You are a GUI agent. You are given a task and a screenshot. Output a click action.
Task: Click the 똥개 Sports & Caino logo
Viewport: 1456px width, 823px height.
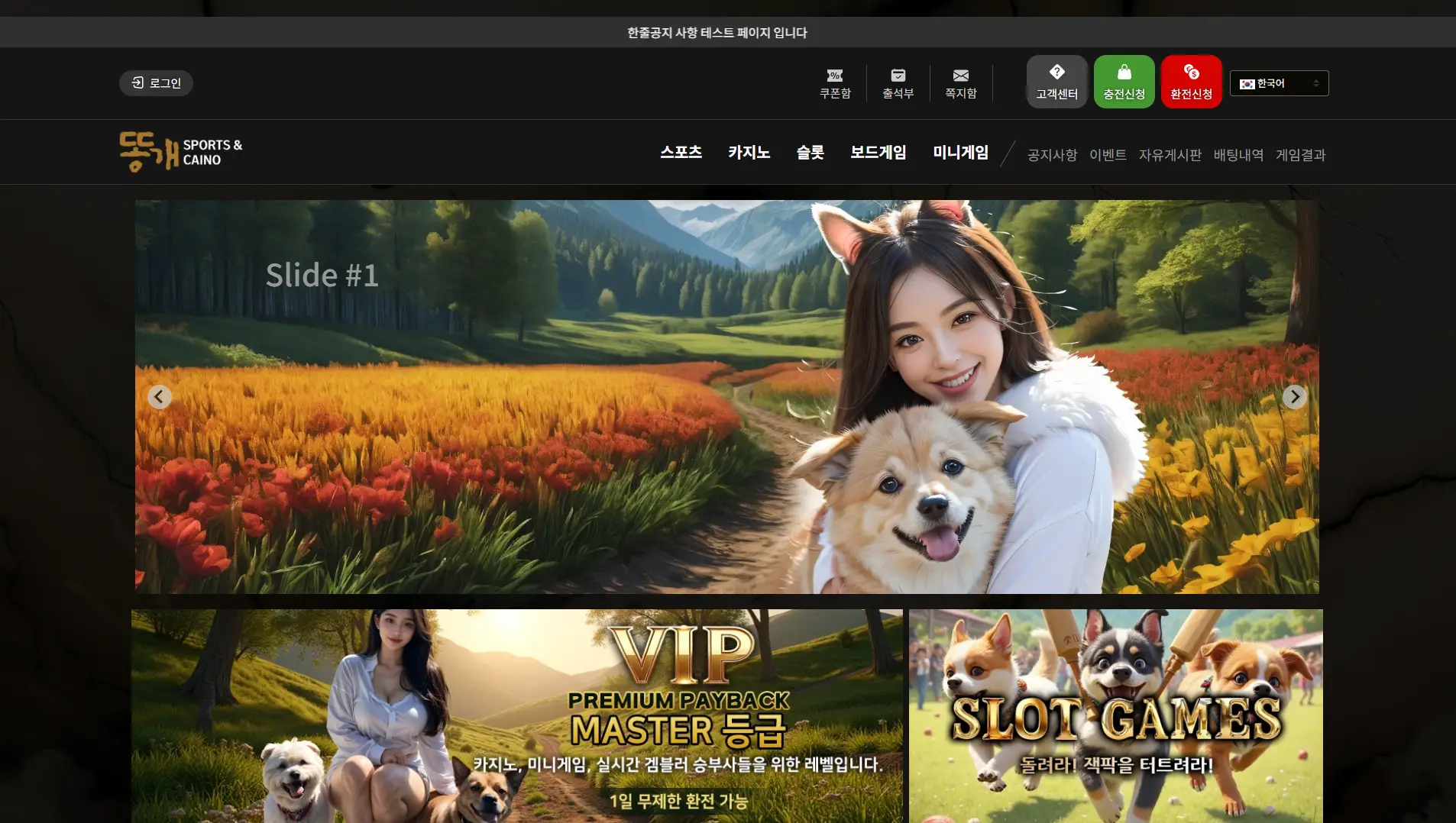[181, 152]
